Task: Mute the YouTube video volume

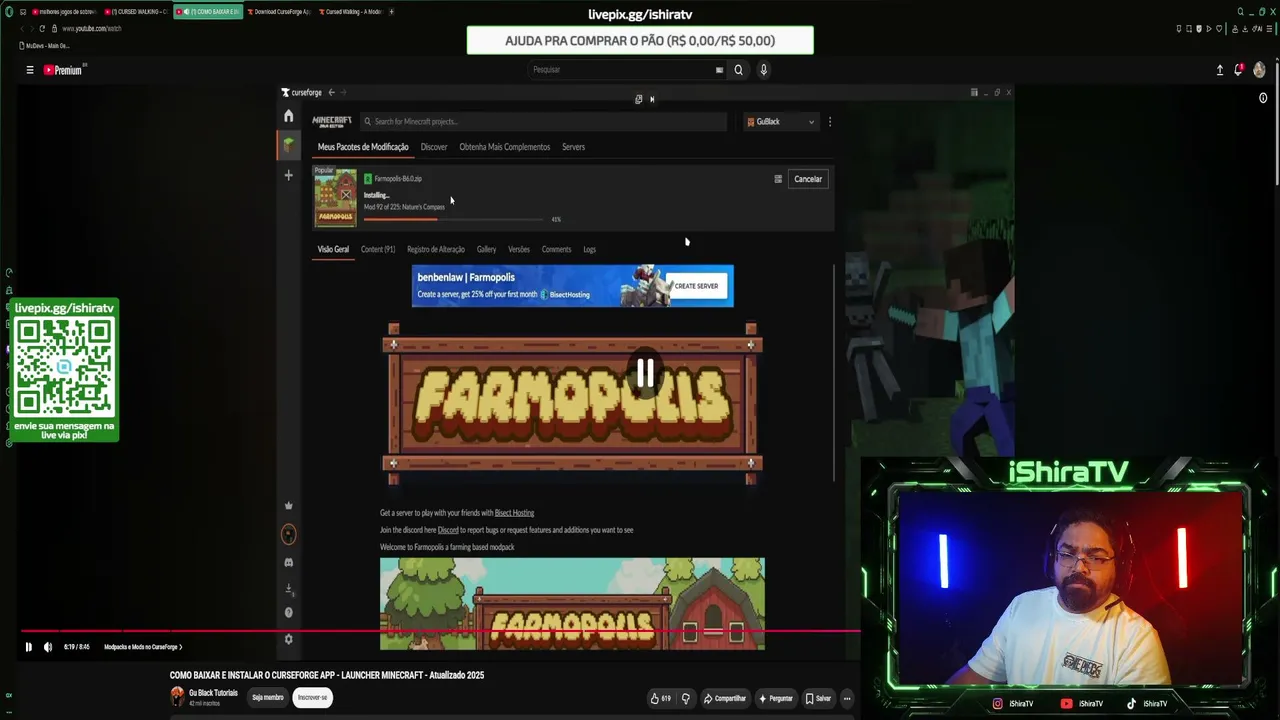Action: coord(47,647)
